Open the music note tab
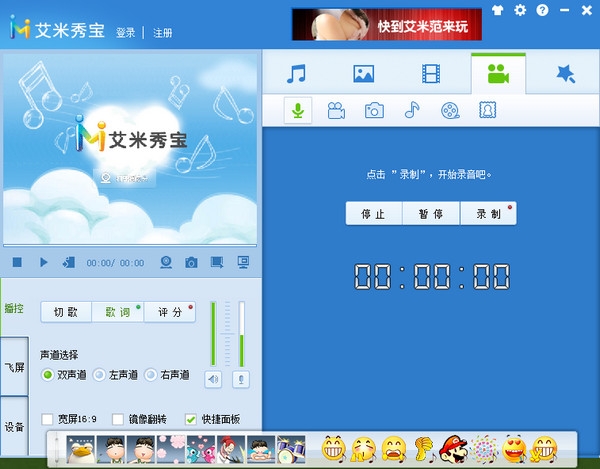This screenshot has width=600, height=469. point(296,73)
